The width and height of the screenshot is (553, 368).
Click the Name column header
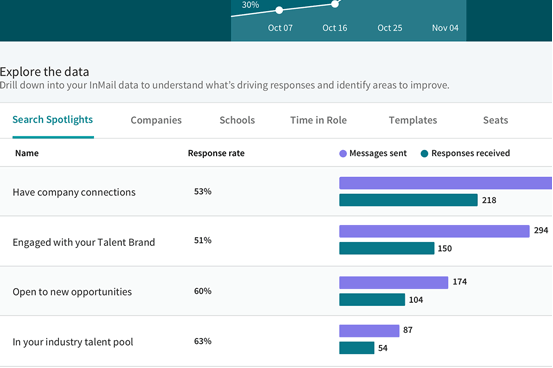tap(27, 153)
